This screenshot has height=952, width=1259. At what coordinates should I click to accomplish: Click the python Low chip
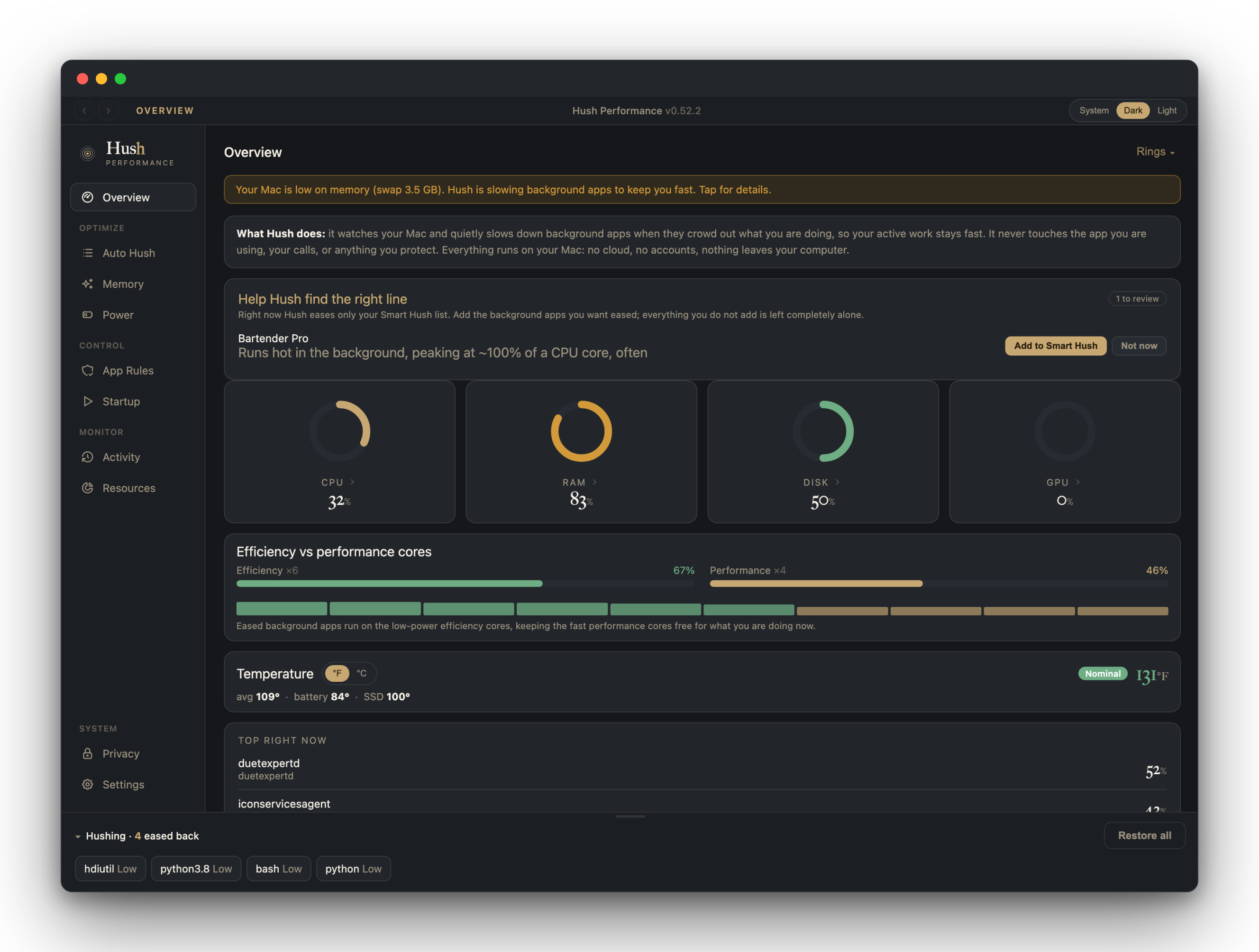click(353, 868)
